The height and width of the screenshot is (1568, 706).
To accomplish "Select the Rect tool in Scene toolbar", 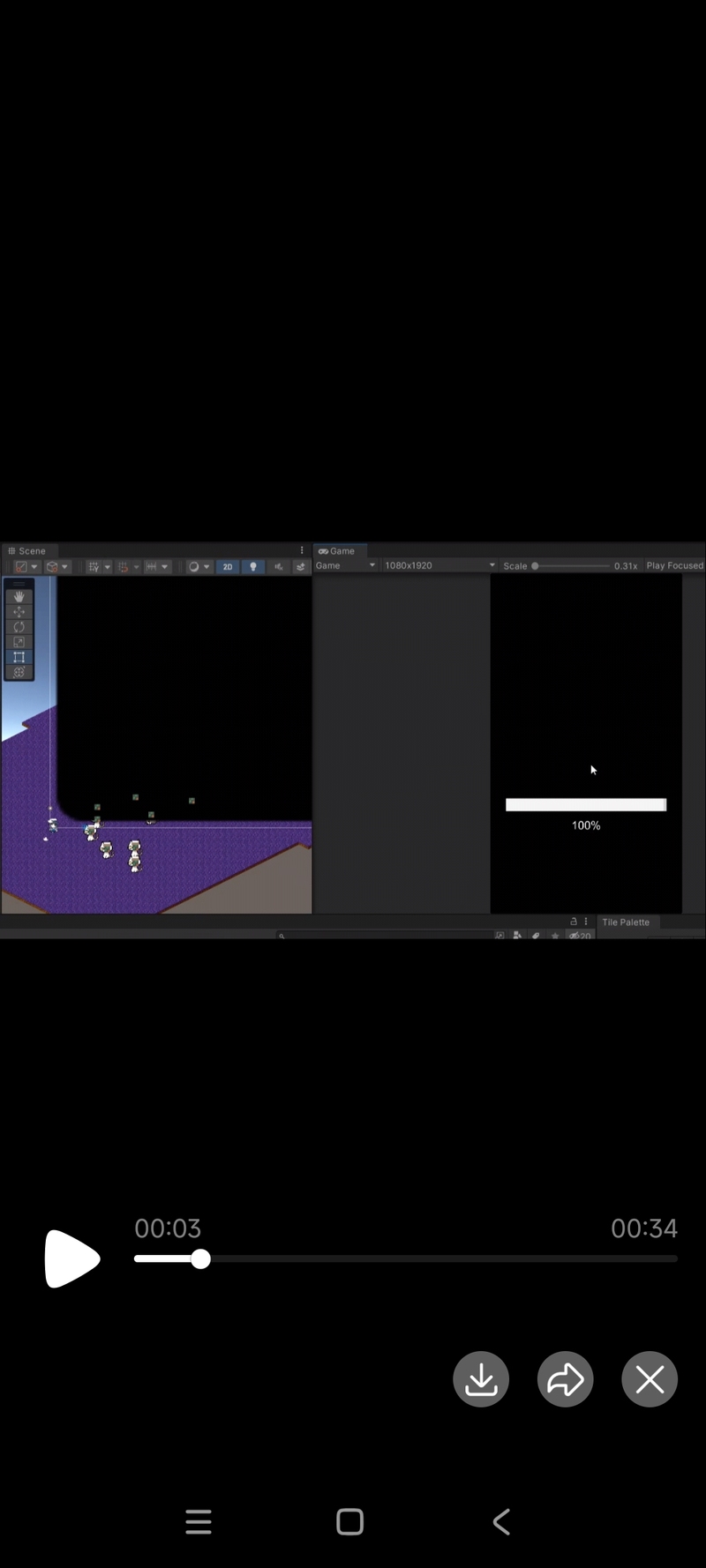I will click(19, 657).
